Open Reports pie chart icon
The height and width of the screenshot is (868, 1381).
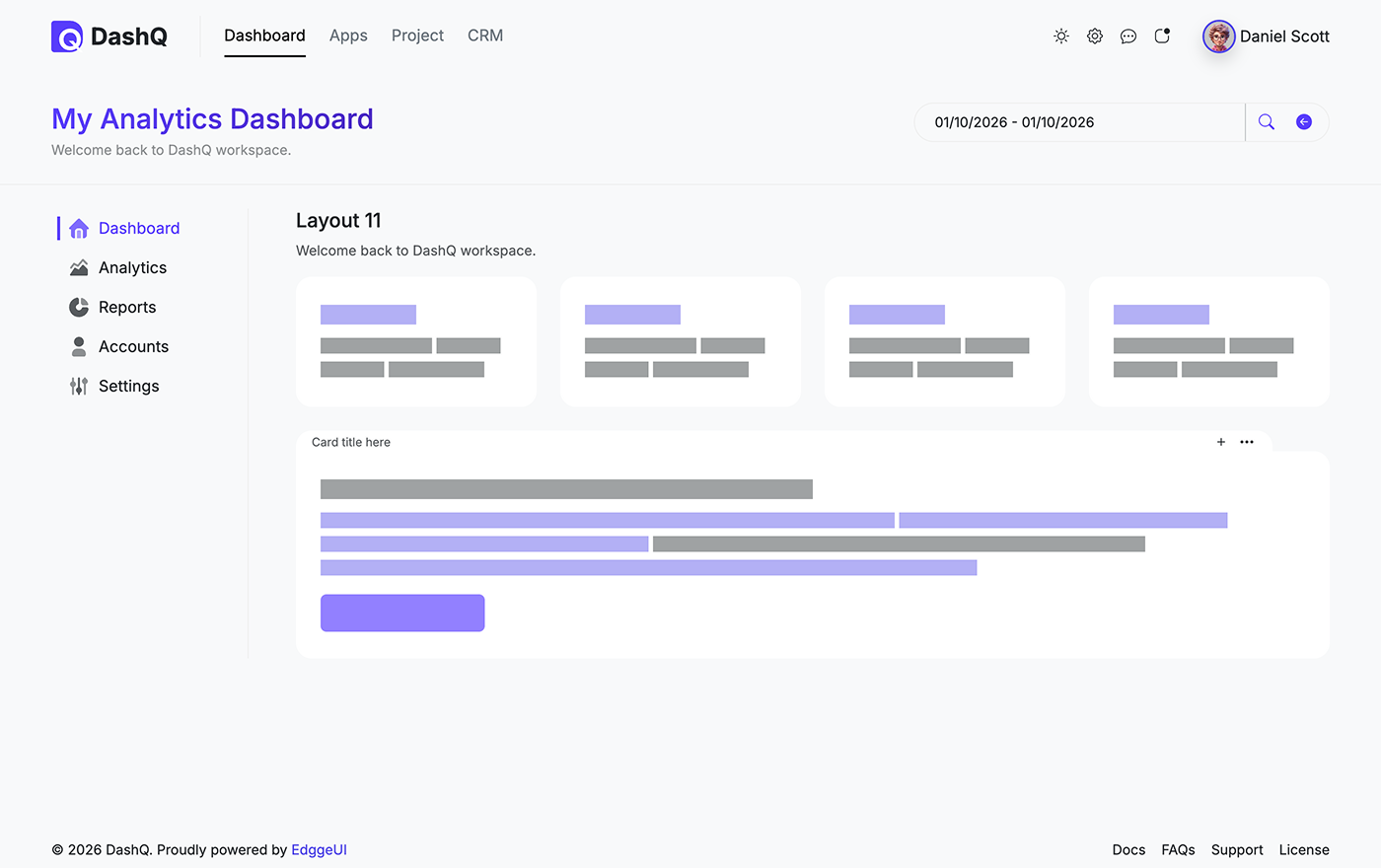[78, 307]
